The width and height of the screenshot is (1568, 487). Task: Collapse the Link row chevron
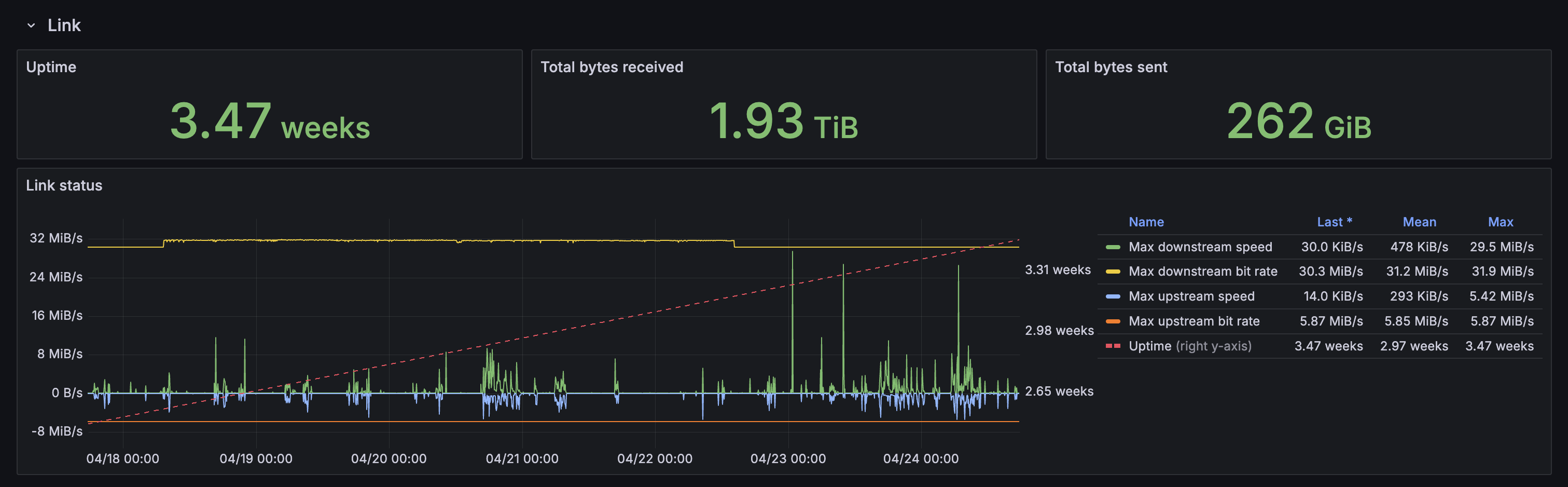tap(31, 25)
